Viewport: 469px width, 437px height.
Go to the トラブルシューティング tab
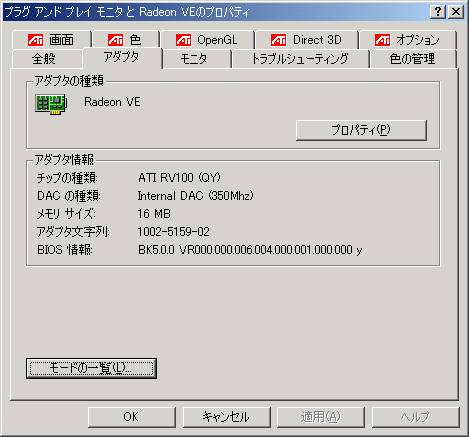(x=300, y=59)
